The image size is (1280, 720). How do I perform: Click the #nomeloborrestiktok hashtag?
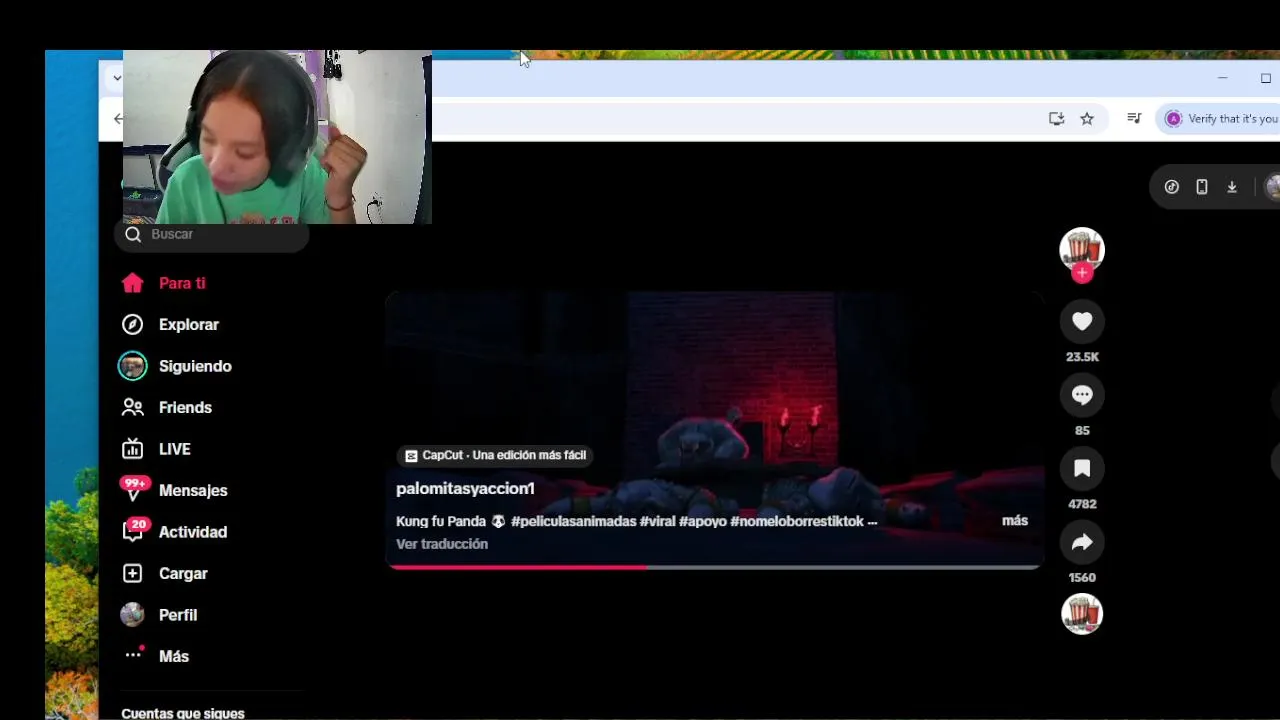797,521
